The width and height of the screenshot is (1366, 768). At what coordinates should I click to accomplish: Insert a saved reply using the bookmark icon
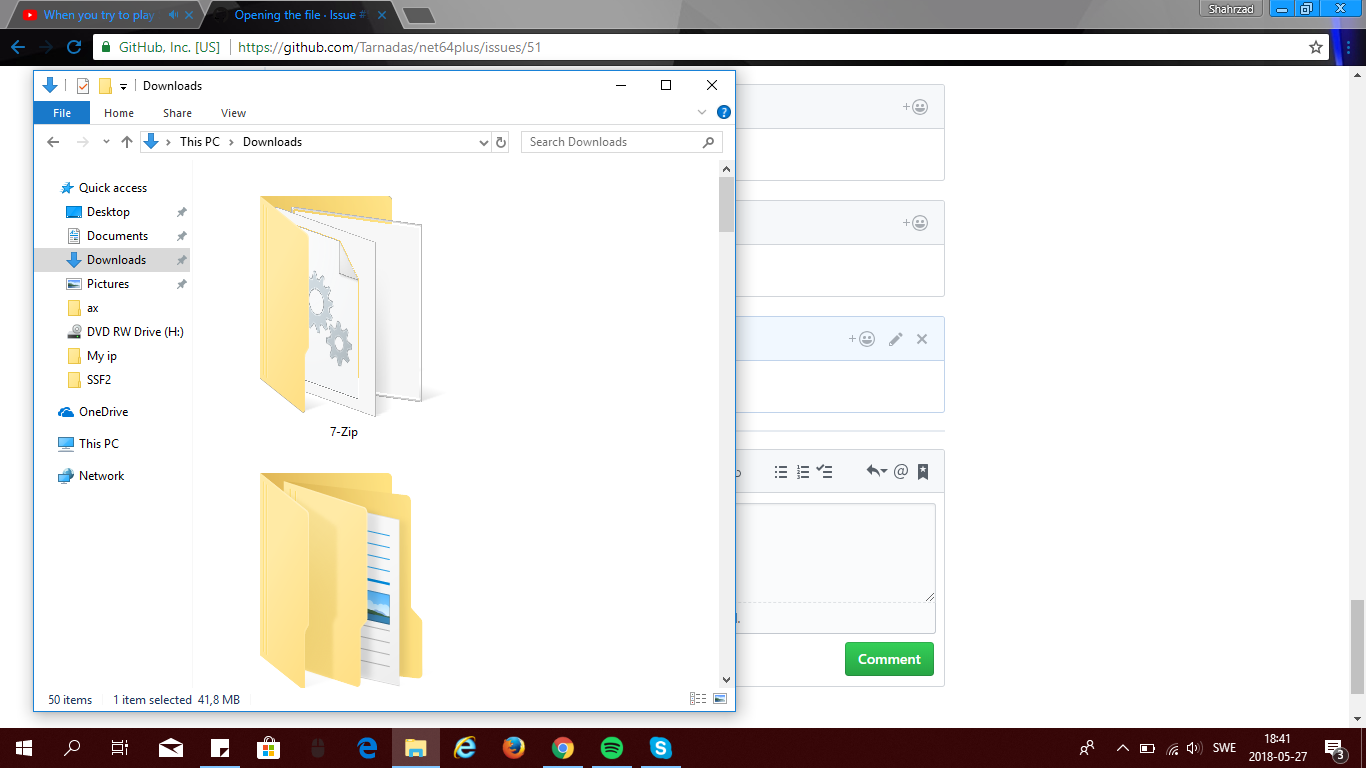(921, 472)
